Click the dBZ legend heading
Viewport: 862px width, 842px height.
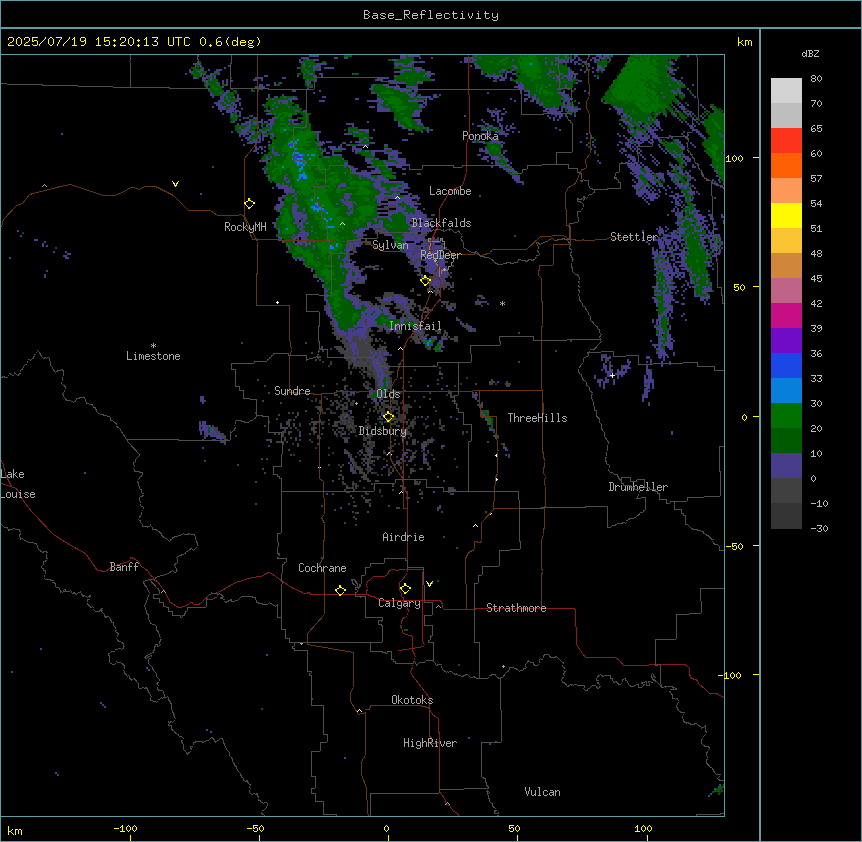coord(810,53)
